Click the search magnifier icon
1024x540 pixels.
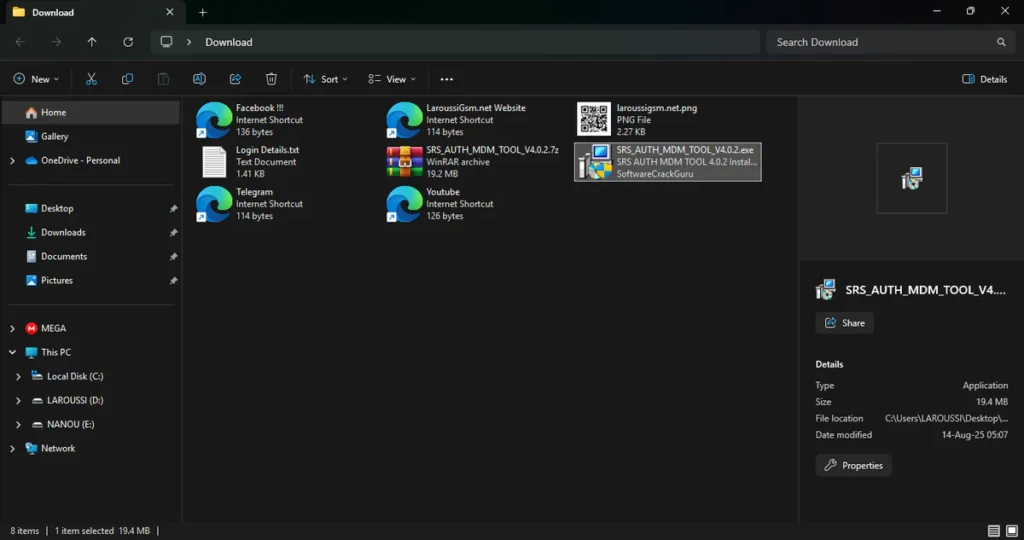[x=1001, y=42]
